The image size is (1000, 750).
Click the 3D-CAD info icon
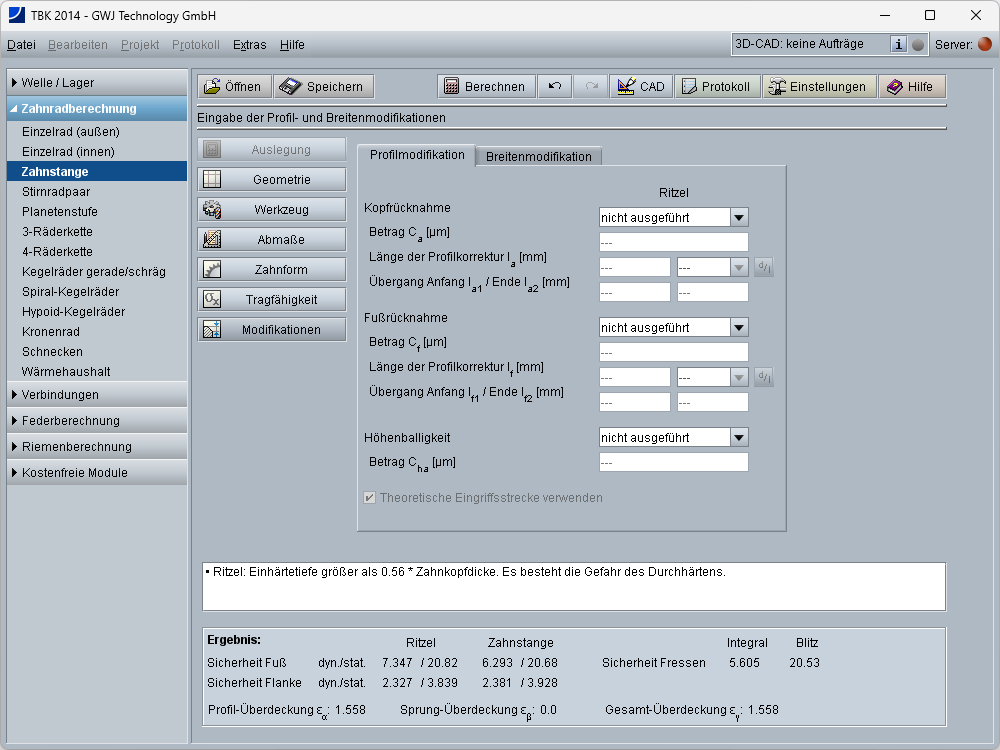click(x=898, y=44)
